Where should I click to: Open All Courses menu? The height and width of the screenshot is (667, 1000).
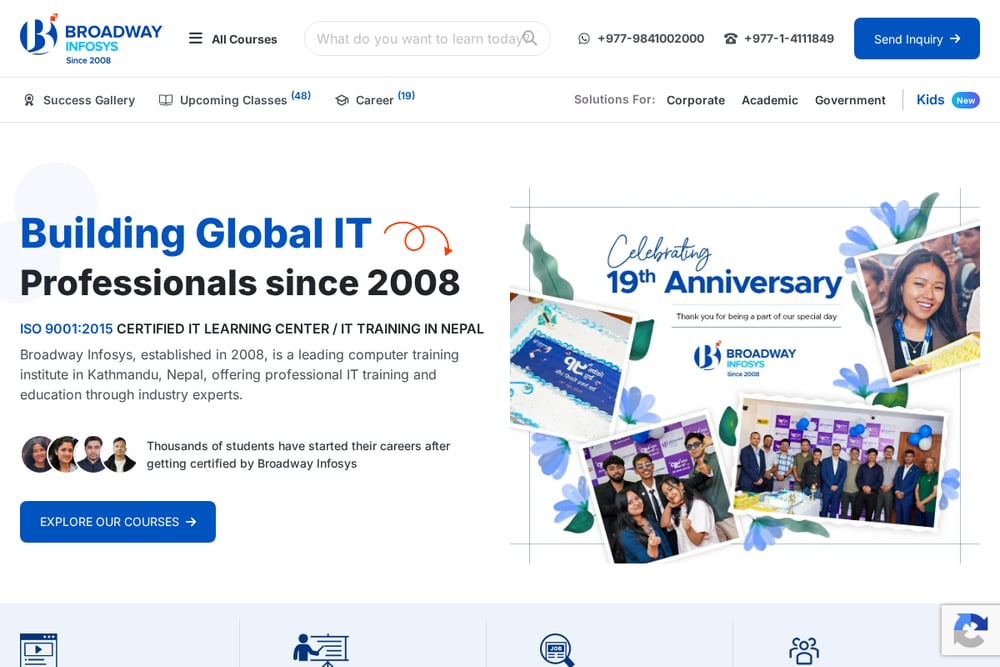tap(233, 39)
